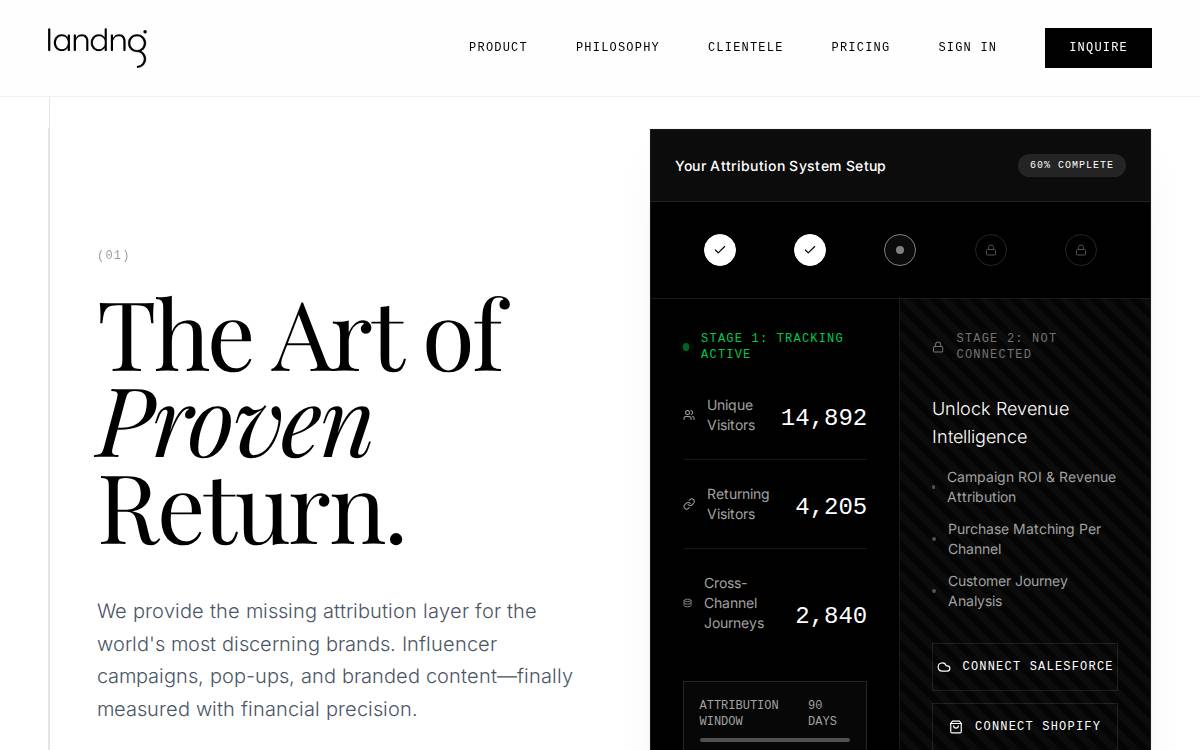Adjust the Attribution Window slider

775,740
